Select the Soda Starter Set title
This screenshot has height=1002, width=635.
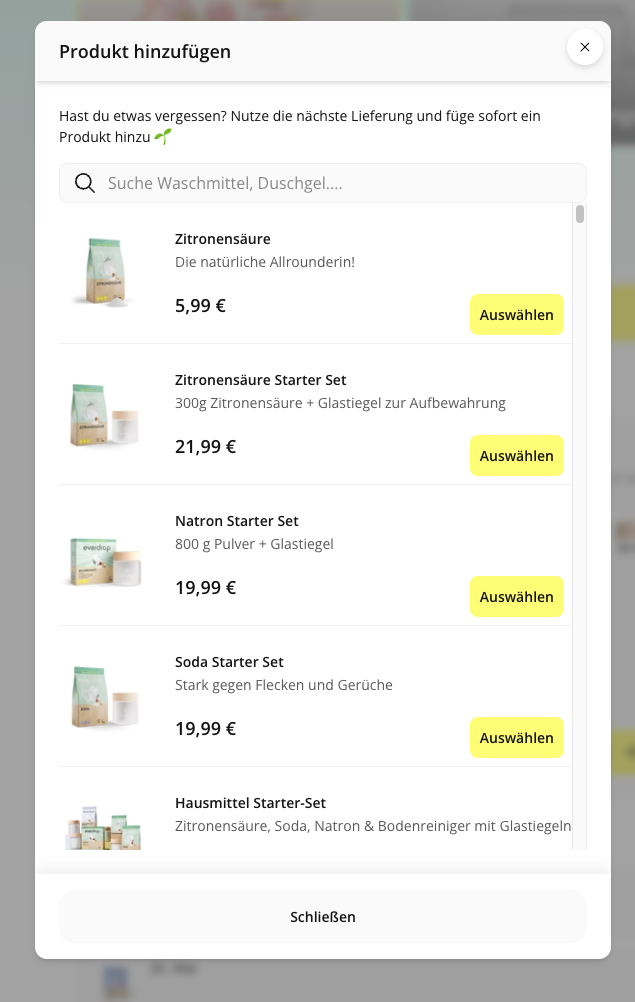pyautogui.click(x=229, y=662)
